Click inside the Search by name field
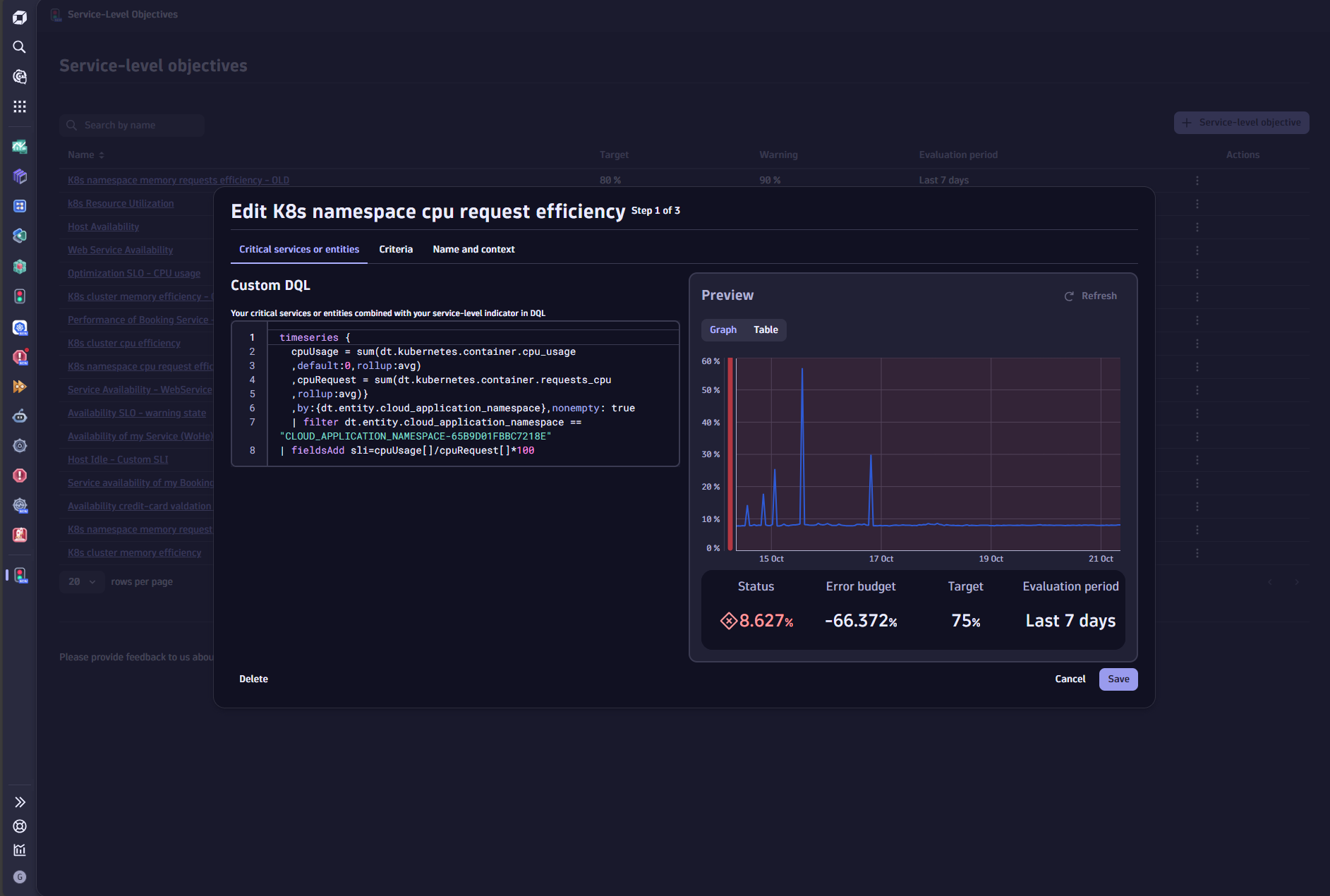Screen dimensions: 1330x896 tap(132, 125)
